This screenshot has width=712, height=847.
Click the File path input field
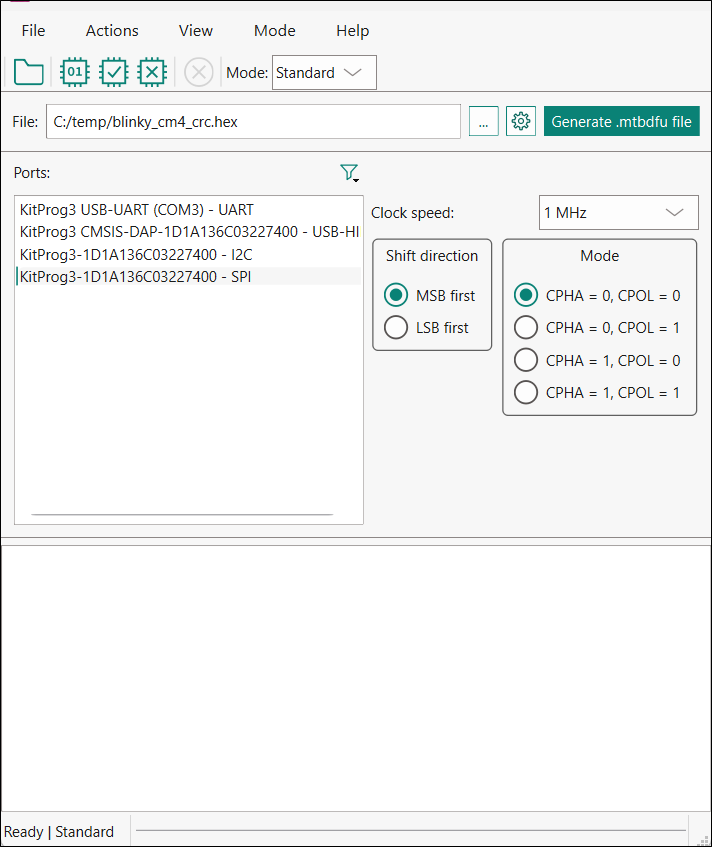click(253, 122)
